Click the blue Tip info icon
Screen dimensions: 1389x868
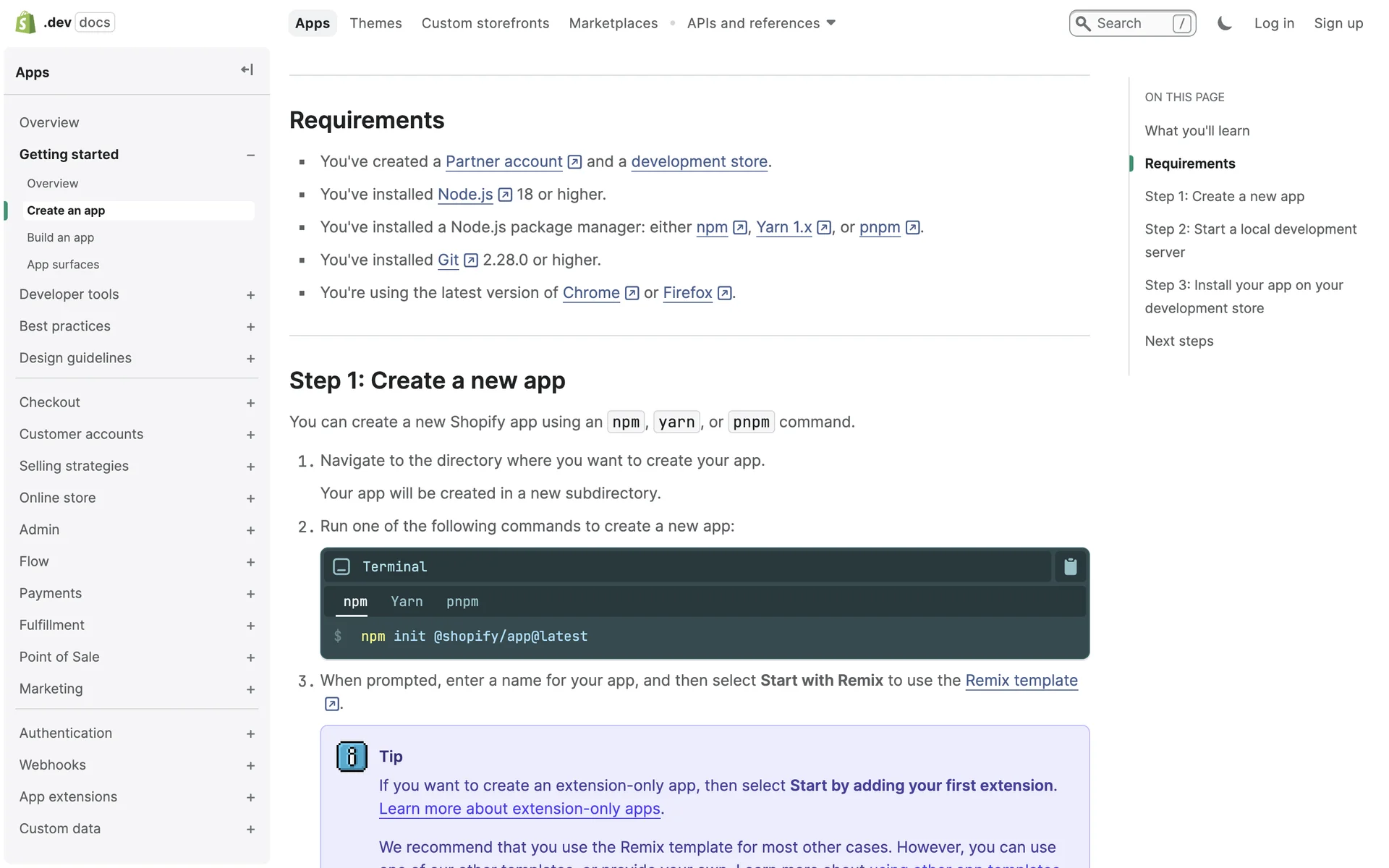coord(352,757)
